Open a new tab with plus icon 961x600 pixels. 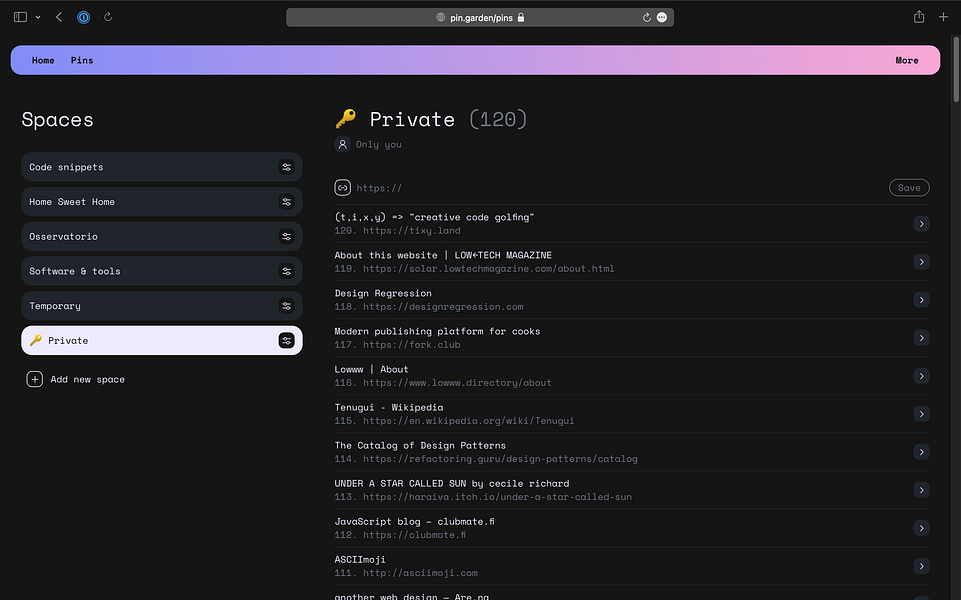click(x=943, y=17)
